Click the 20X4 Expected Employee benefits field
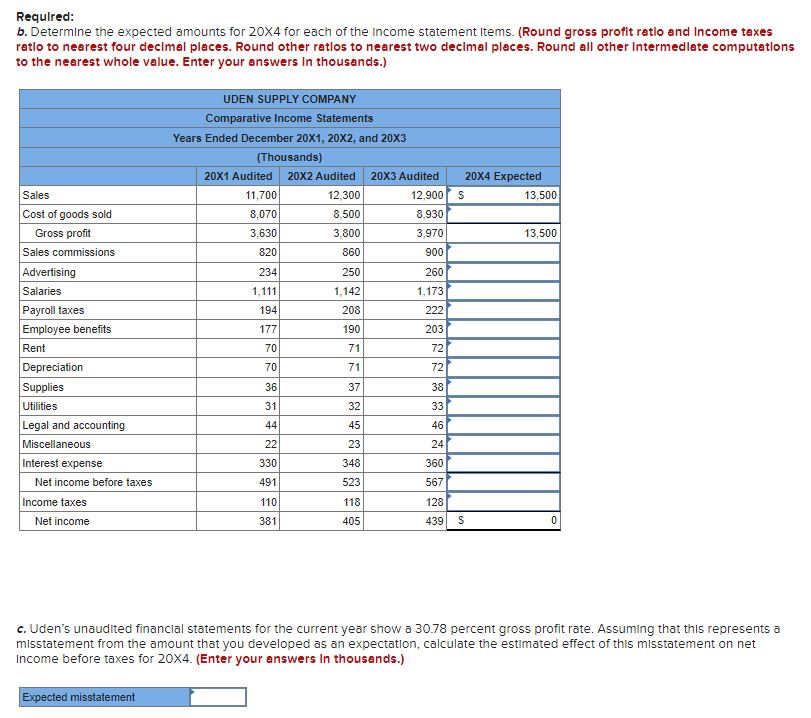The height and width of the screenshot is (718, 811). tap(503, 330)
